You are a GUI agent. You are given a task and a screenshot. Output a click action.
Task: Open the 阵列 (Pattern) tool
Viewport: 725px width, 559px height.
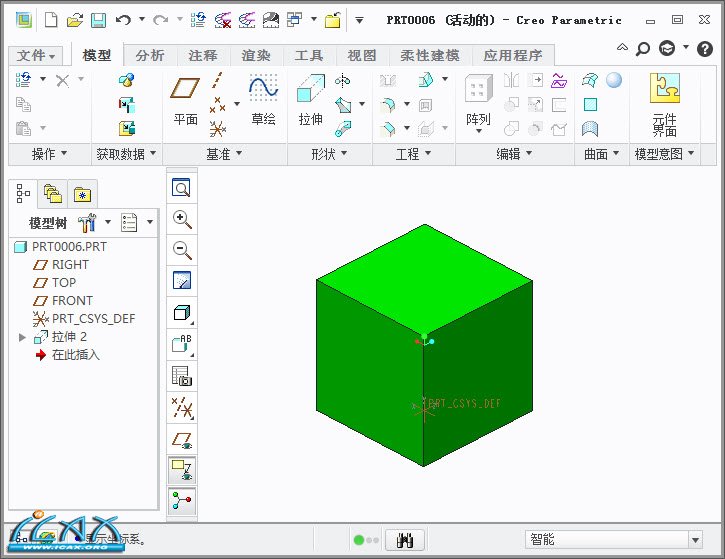click(x=478, y=100)
